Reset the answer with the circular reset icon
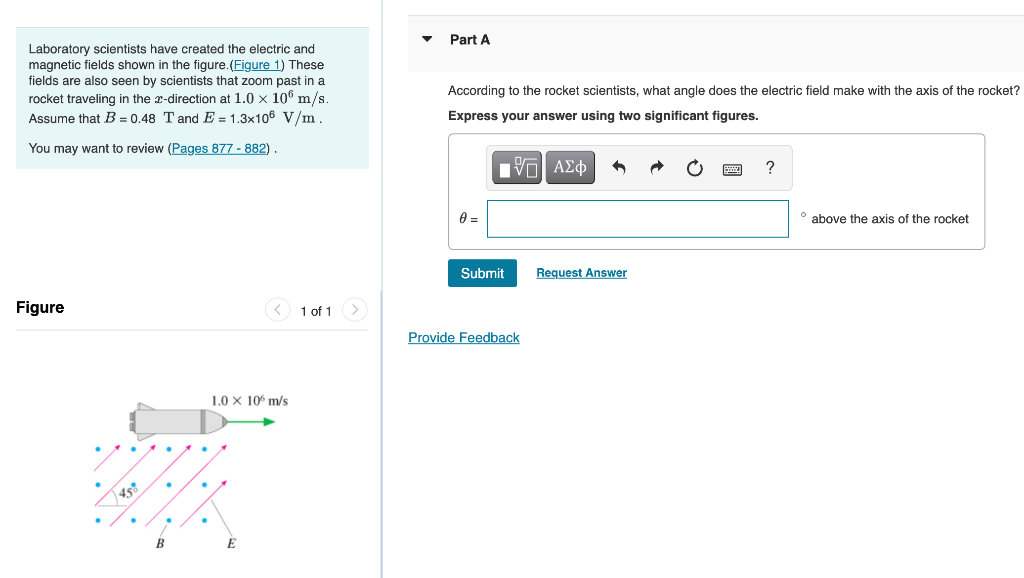This screenshot has height=578, width=1024. [694, 167]
